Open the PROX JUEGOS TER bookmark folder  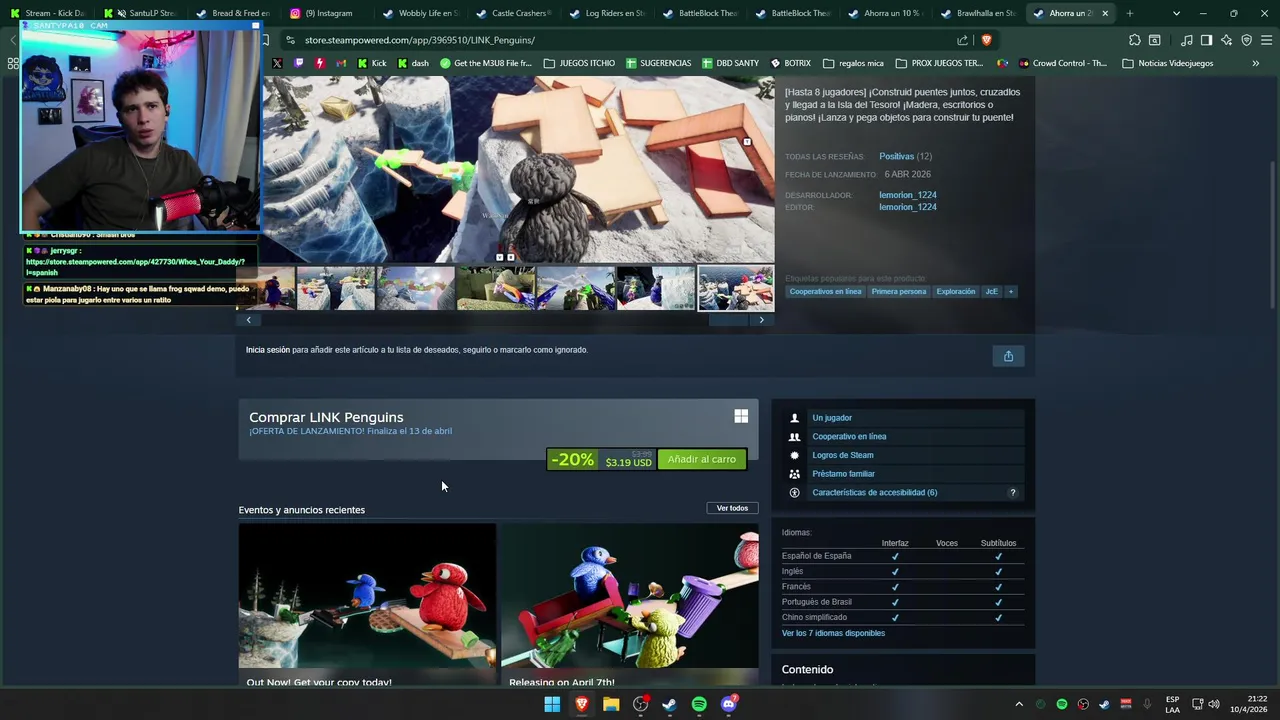pyautogui.click(x=939, y=63)
